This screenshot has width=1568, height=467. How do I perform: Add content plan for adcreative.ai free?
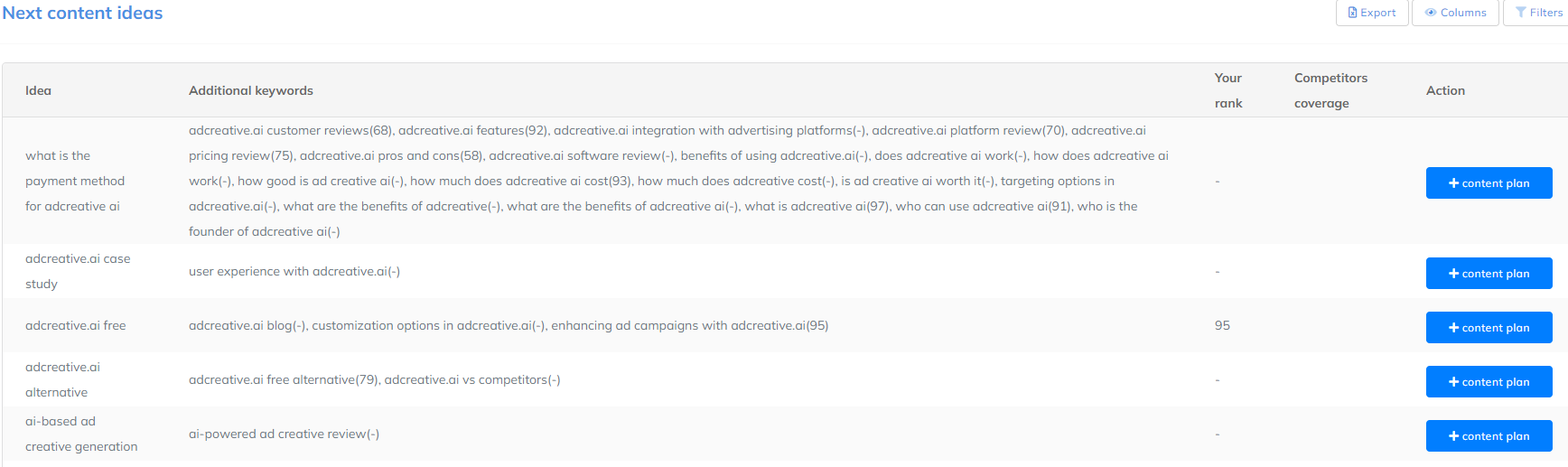1489,327
